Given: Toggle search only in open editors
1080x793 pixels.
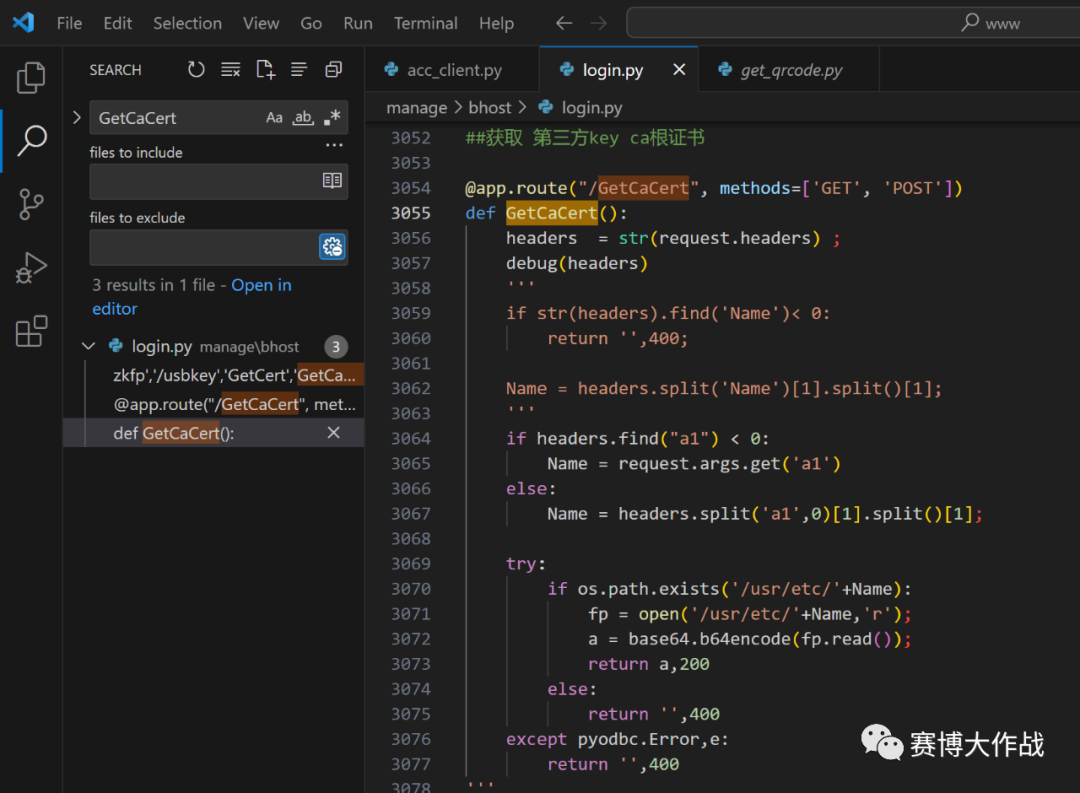Looking at the screenshot, I should (332, 181).
